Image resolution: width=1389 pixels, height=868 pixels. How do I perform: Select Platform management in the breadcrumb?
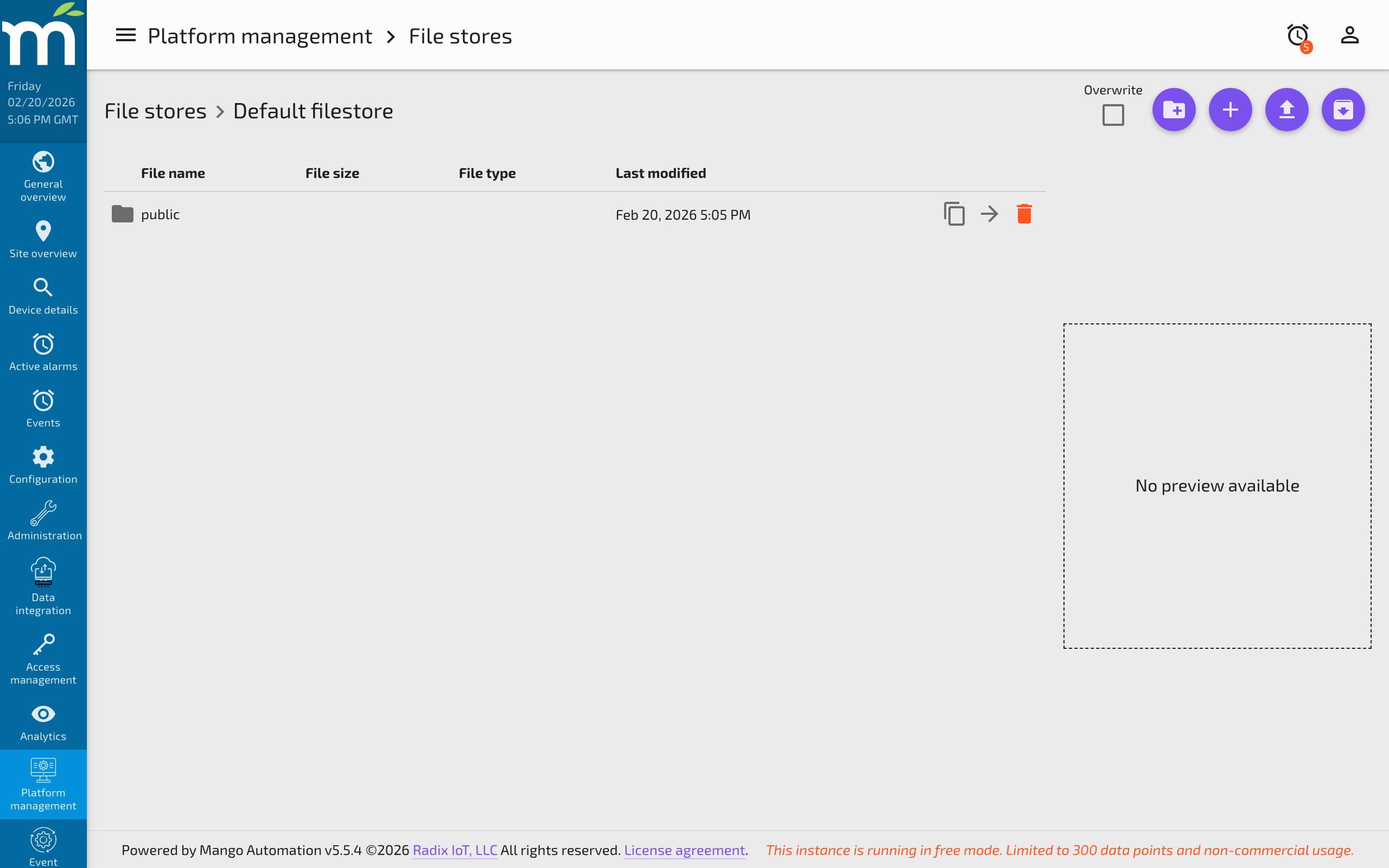259,36
